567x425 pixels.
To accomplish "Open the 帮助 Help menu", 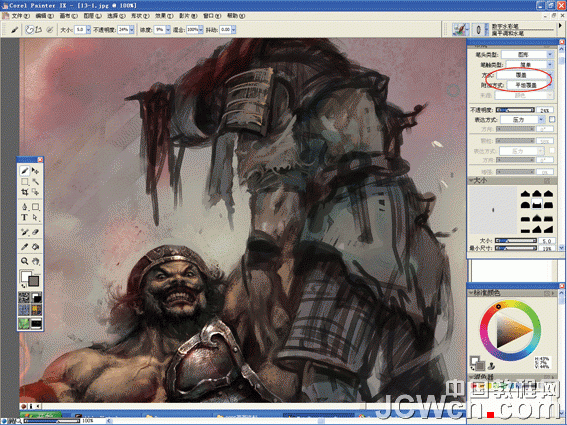I will tap(236, 16).
